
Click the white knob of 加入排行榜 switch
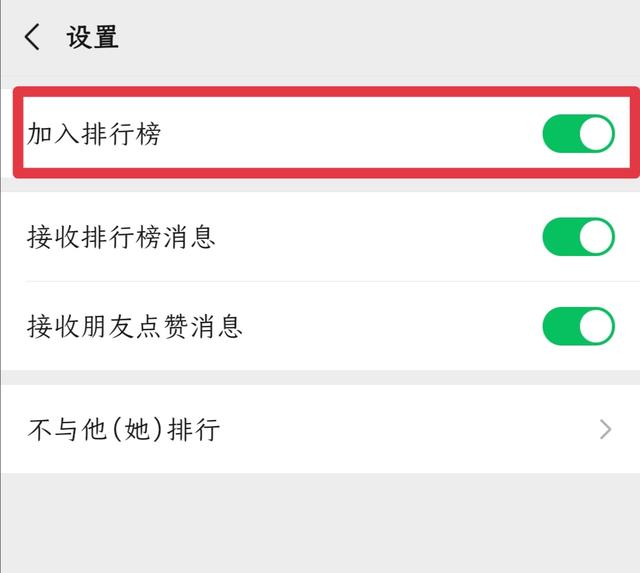click(x=596, y=133)
